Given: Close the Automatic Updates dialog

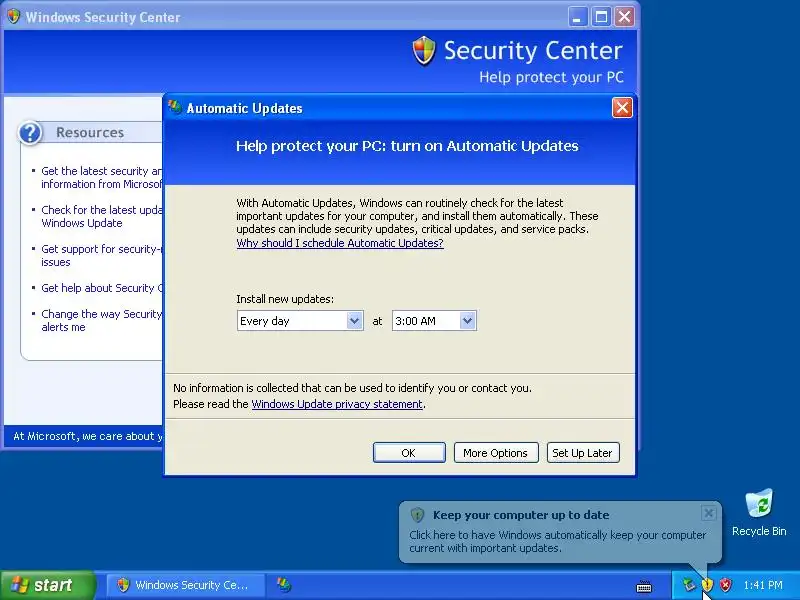Looking at the screenshot, I should (x=622, y=108).
